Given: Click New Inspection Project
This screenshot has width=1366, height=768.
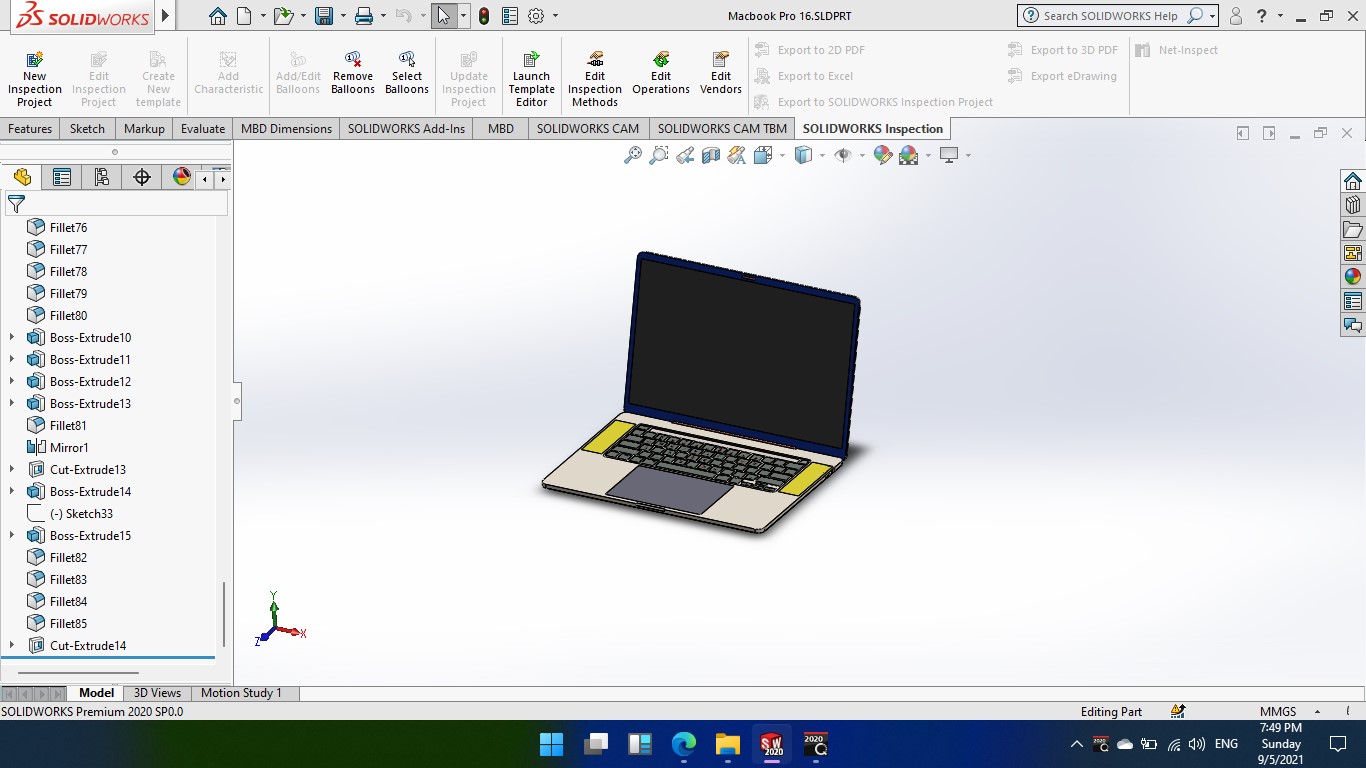Looking at the screenshot, I should tap(35, 79).
